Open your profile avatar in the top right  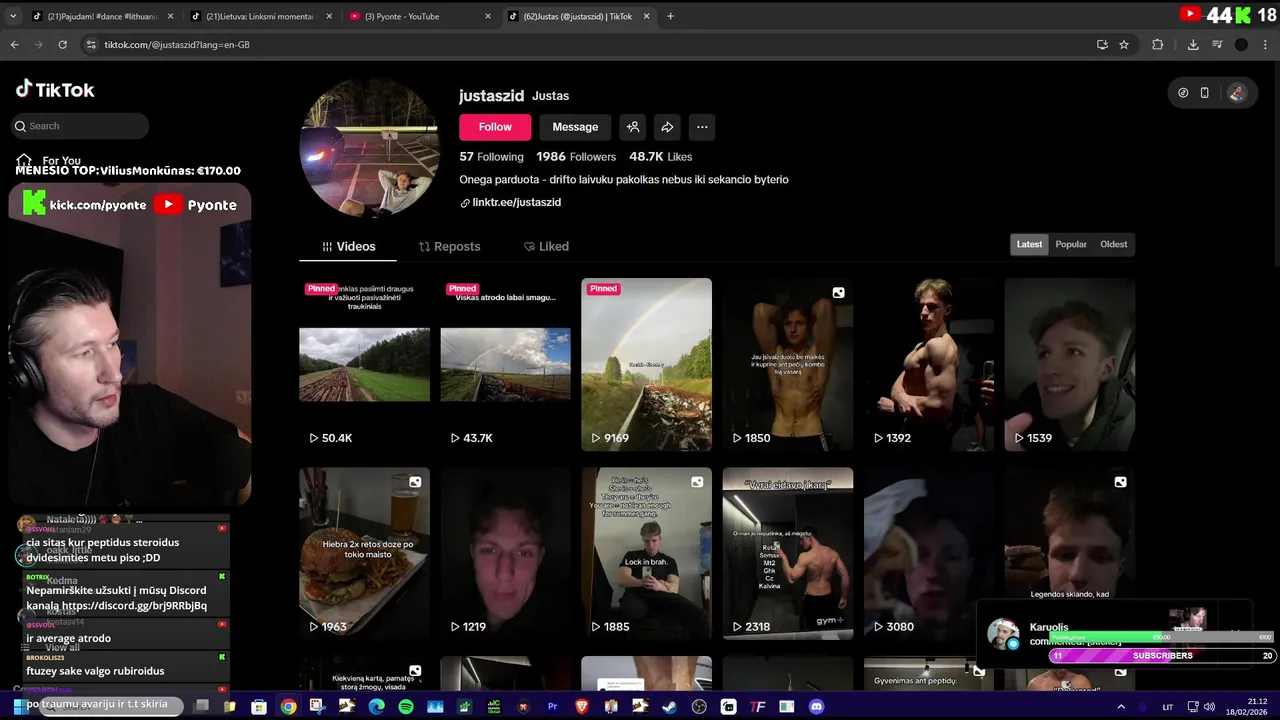pyautogui.click(x=1237, y=93)
